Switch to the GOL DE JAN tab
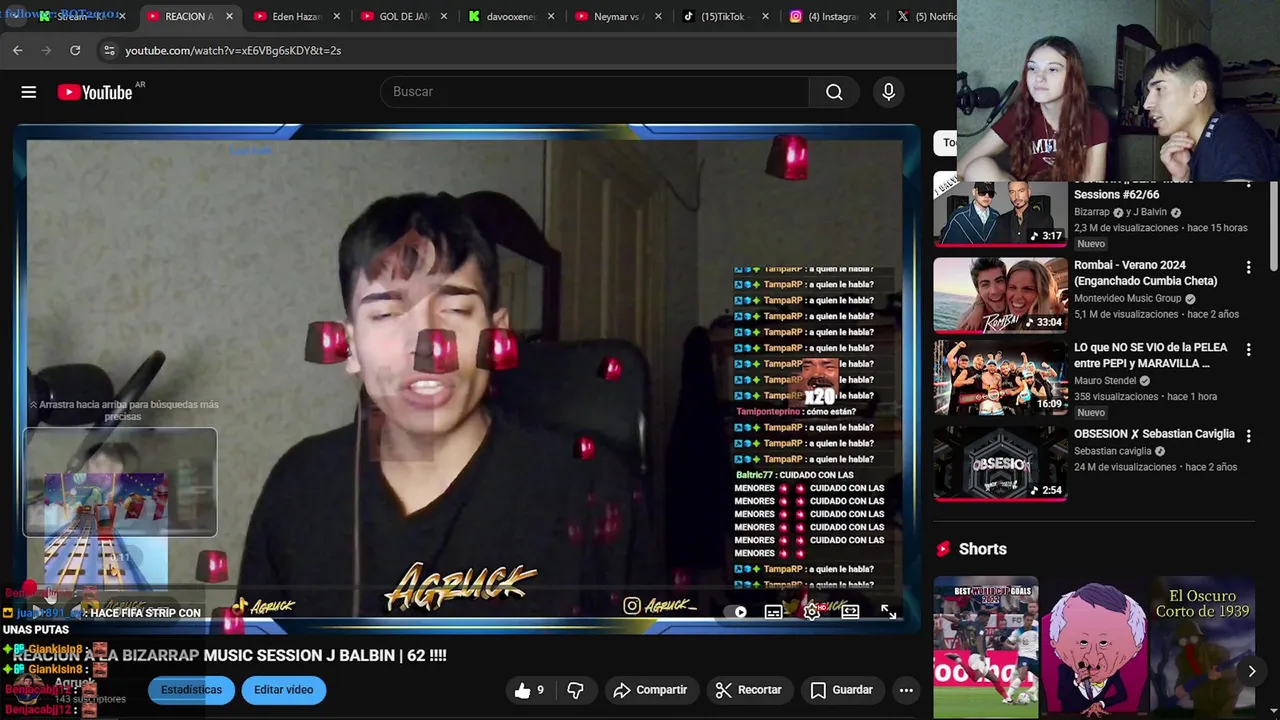 coord(404,16)
